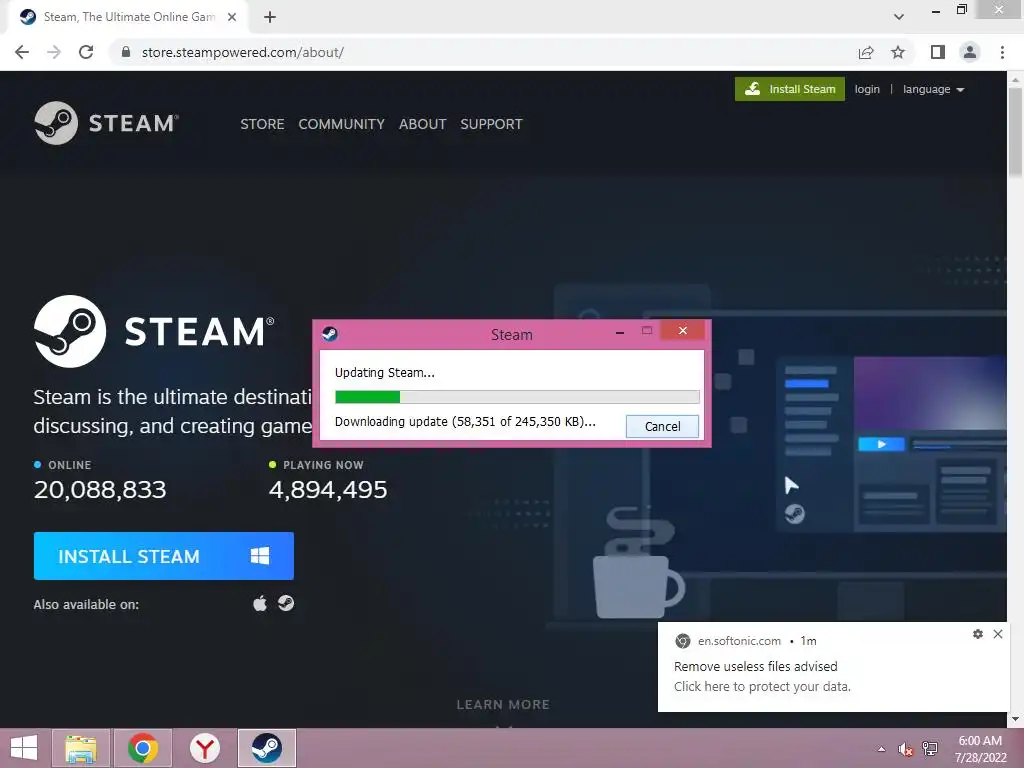Image resolution: width=1024 pixels, height=768 pixels.
Task: View site information lock icon
Action: [x=127, y=52]
